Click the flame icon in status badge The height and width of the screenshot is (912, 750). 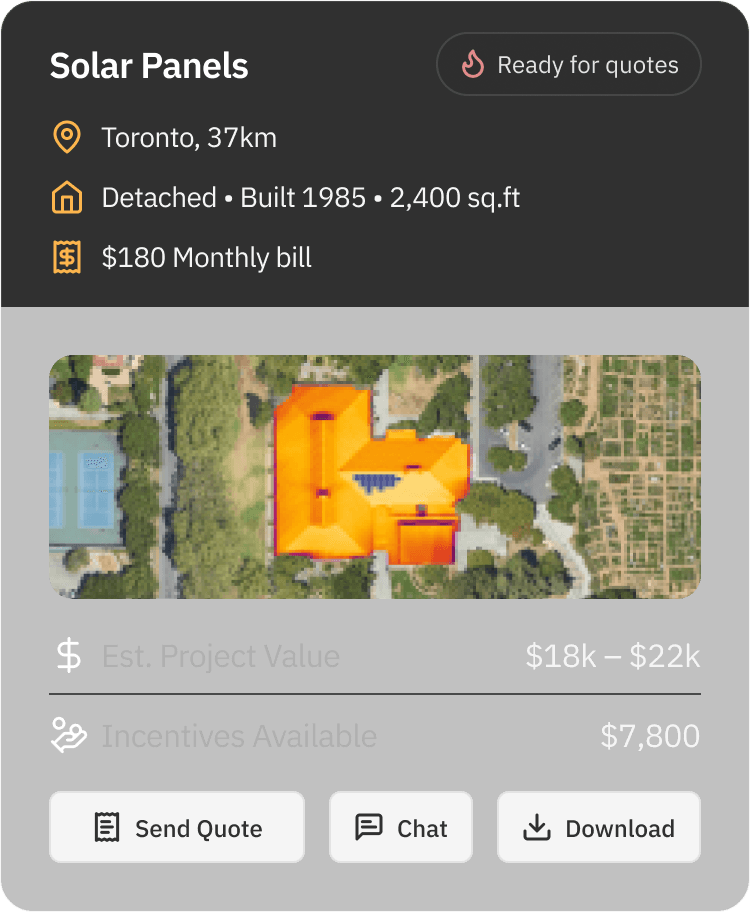(472, 66)
